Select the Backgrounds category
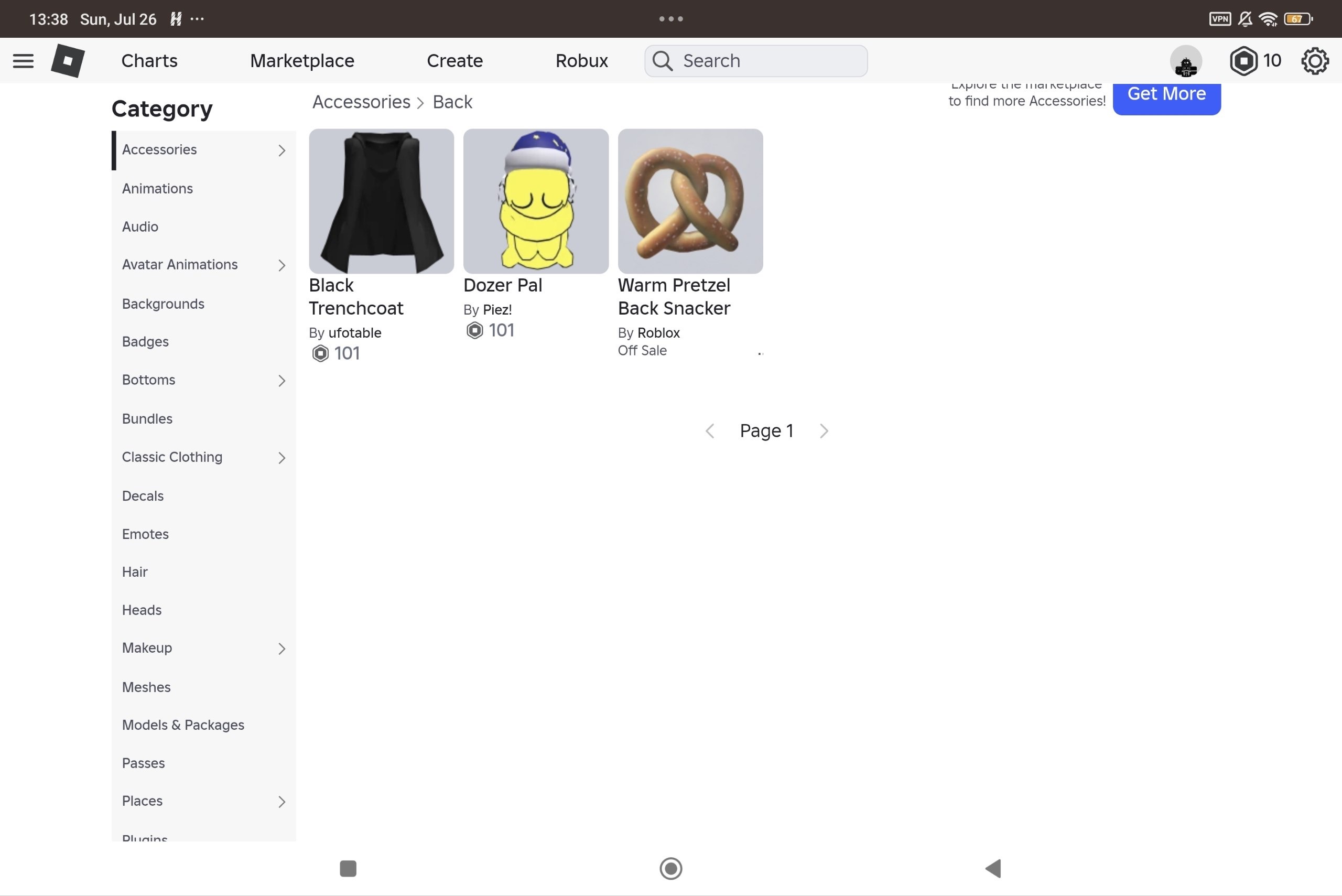1342x896 pixels. (203, 304)
